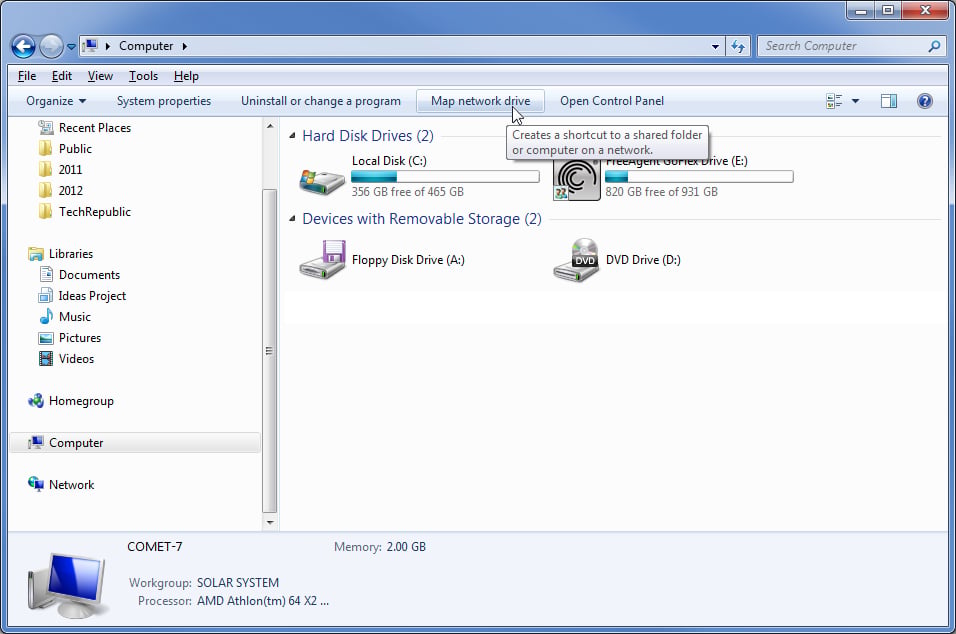Click the Network icon in the sidebar
Screen dimensions: 956x634
[36, 485]
